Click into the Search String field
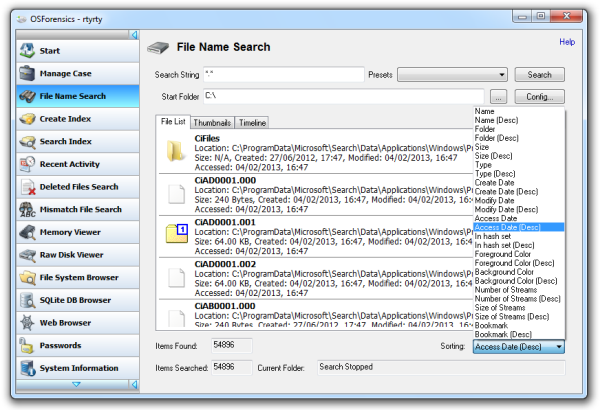Image resolution: width=600 pixels, height=410 pixels. (281, 75)
